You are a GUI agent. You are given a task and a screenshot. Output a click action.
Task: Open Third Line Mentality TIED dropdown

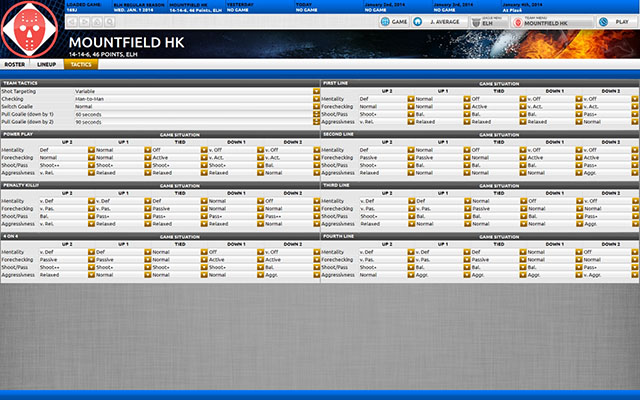coord(523,201)
